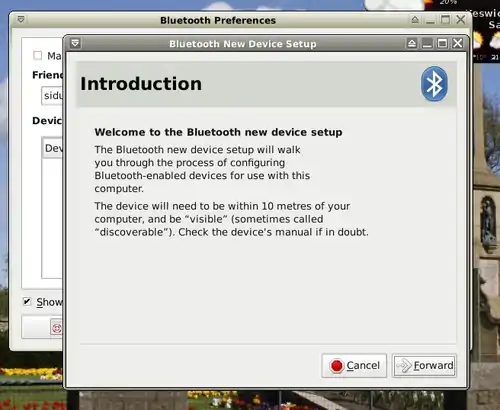Viewport: 500px width, 410px height.
Task: Uncheck the Show icon checkbox
Action: click(x=27, y=302)
